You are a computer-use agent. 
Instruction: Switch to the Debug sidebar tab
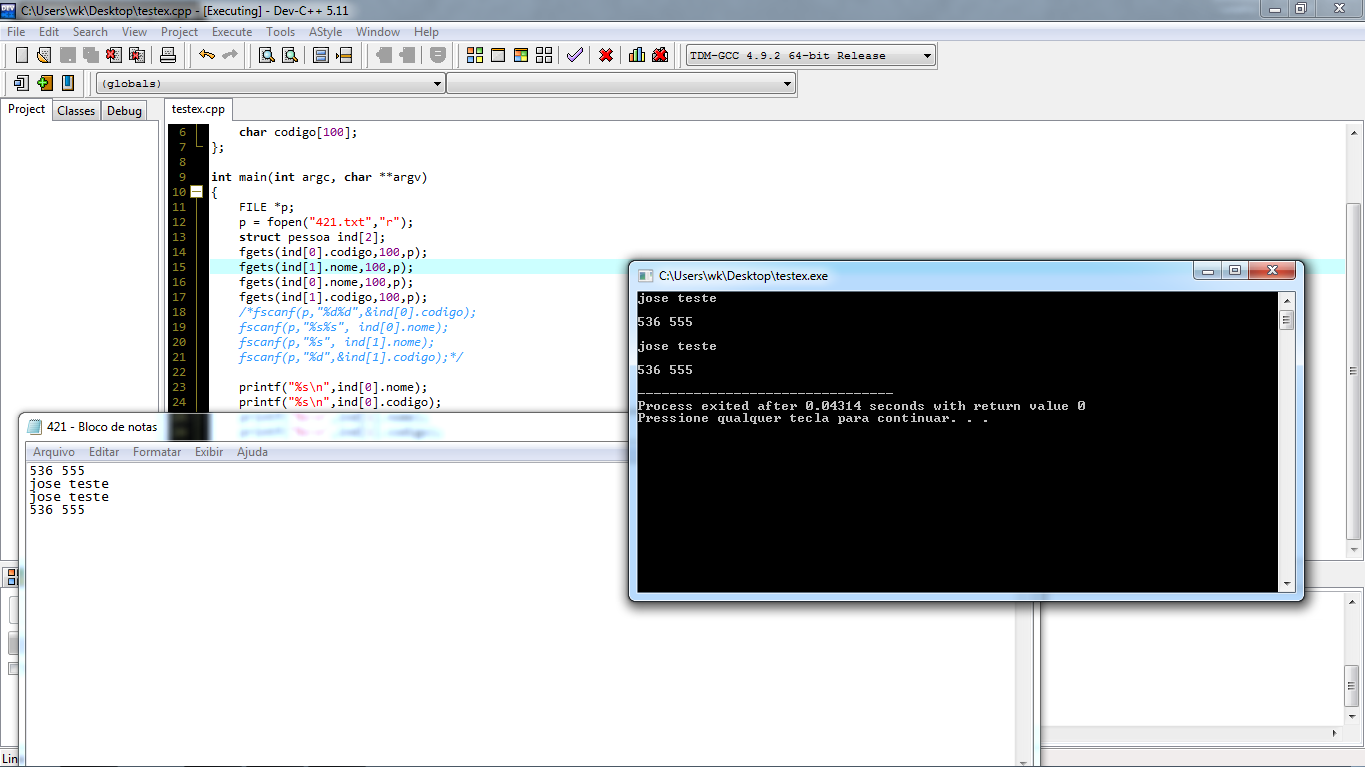coord(124,111)
